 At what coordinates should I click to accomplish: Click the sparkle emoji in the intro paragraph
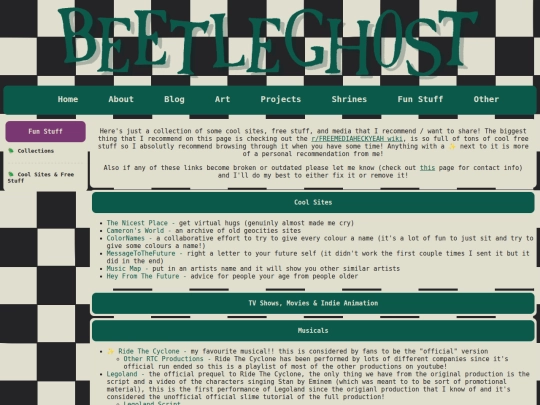tap(452, 146)
